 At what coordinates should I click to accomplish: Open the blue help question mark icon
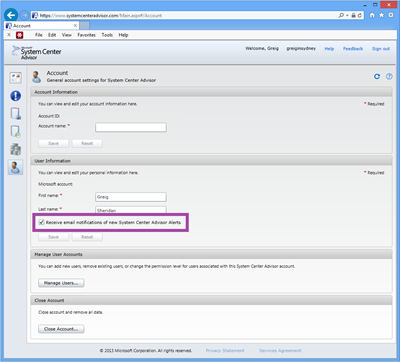click(389, 76)
